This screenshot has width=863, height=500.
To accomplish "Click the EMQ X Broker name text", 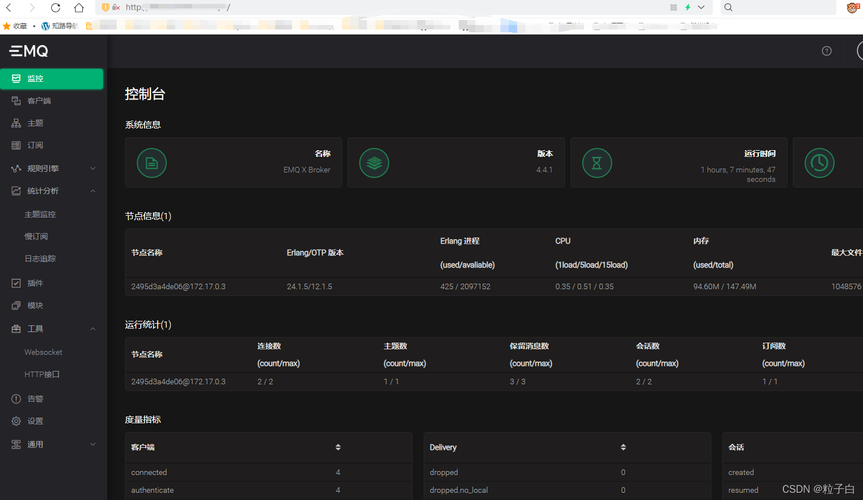I will (307, 170).
